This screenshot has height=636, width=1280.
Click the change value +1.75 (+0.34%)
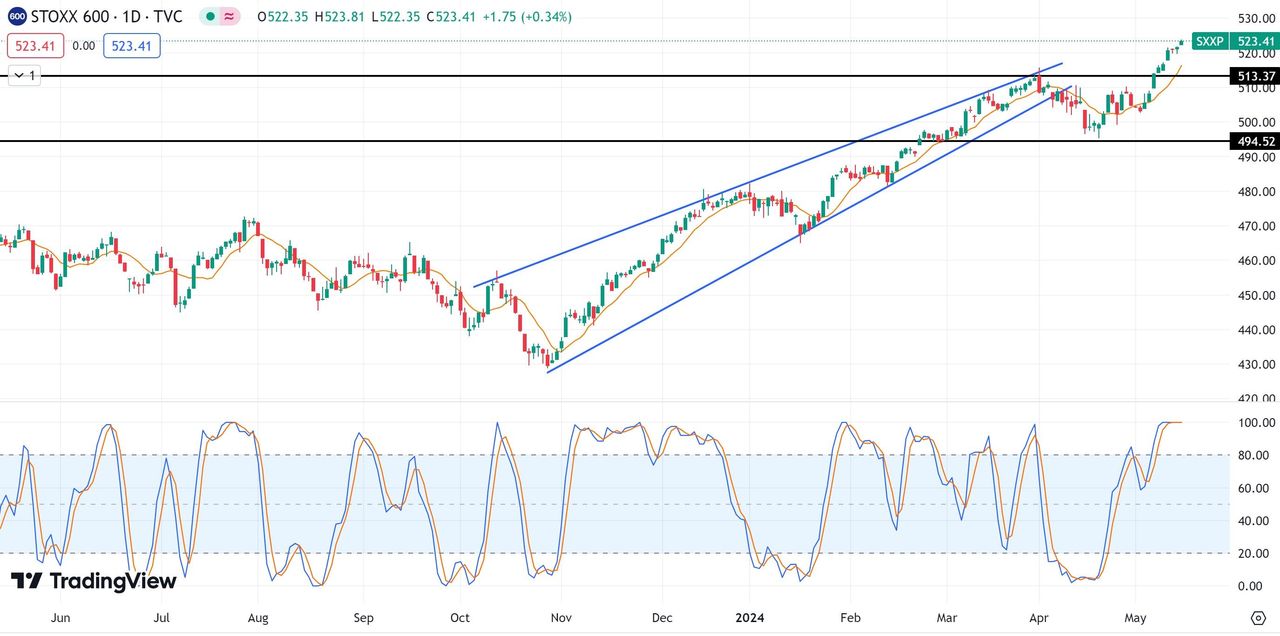(x=527, y=17)
